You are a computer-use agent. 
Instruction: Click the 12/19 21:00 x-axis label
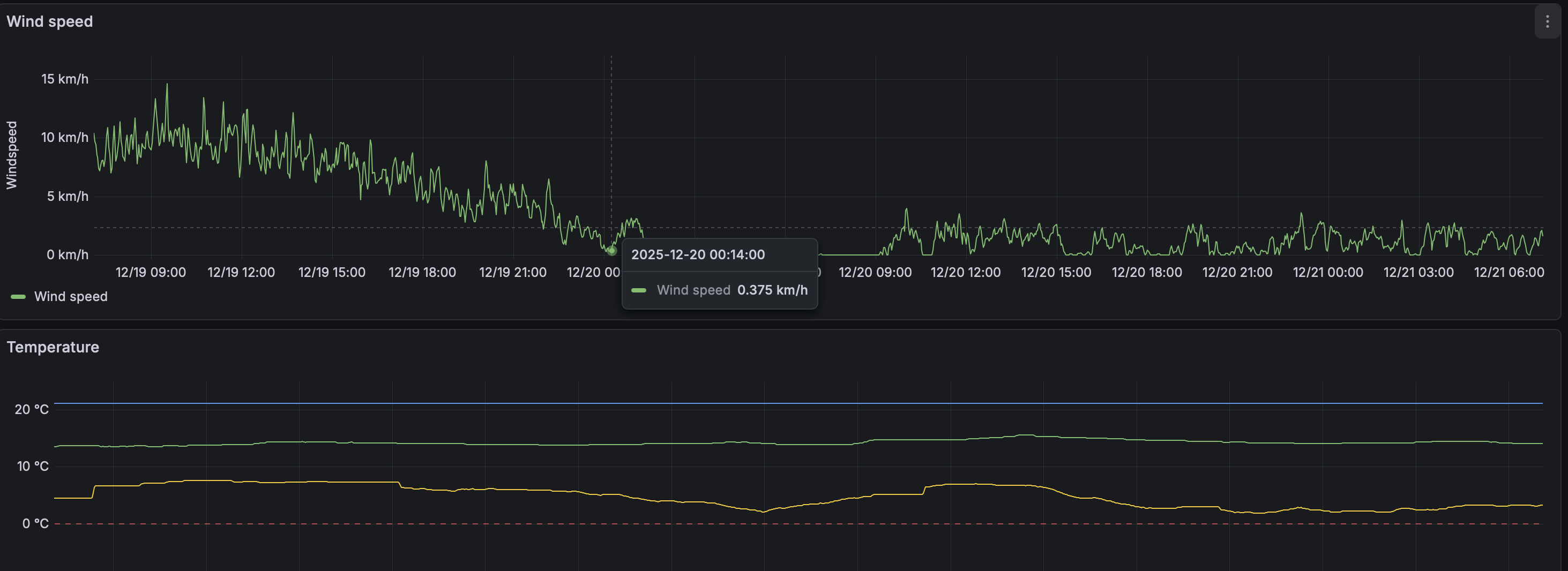[512, 272]
